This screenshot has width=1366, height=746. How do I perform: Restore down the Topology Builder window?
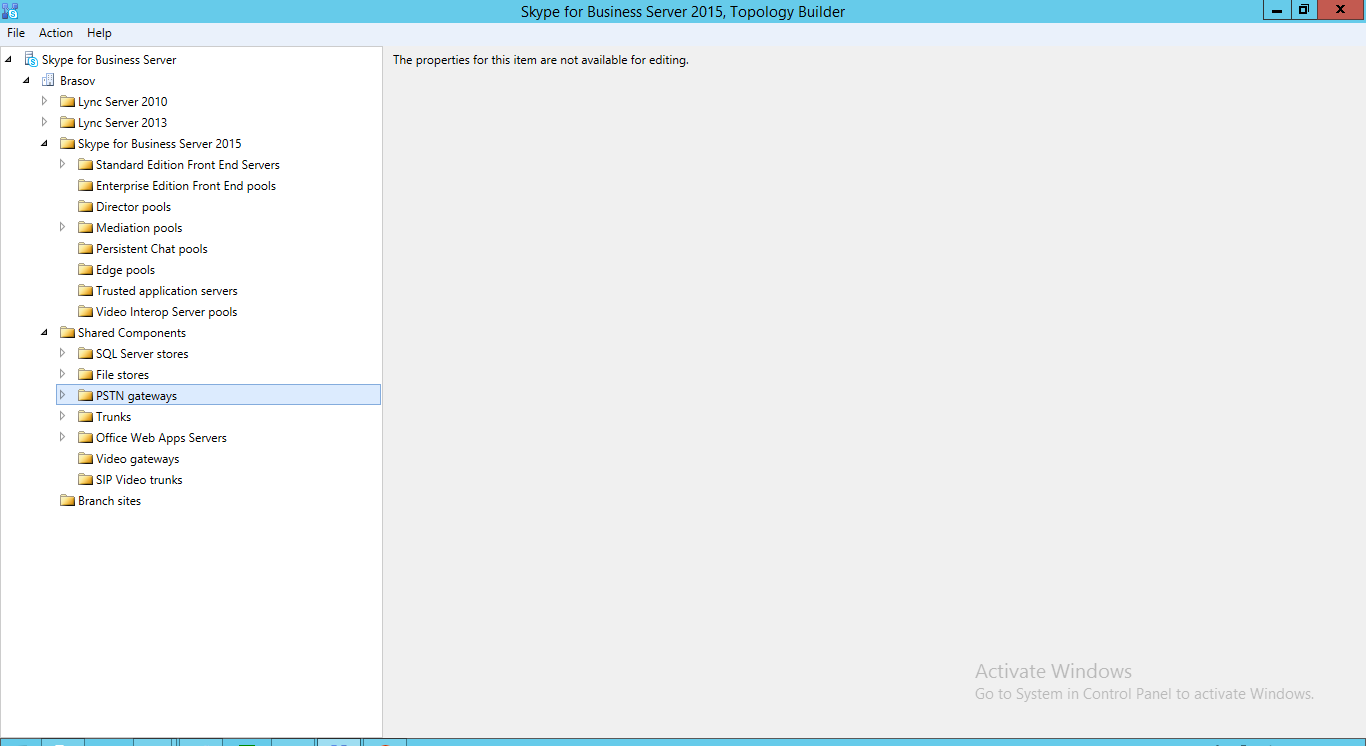point(1304,10)
